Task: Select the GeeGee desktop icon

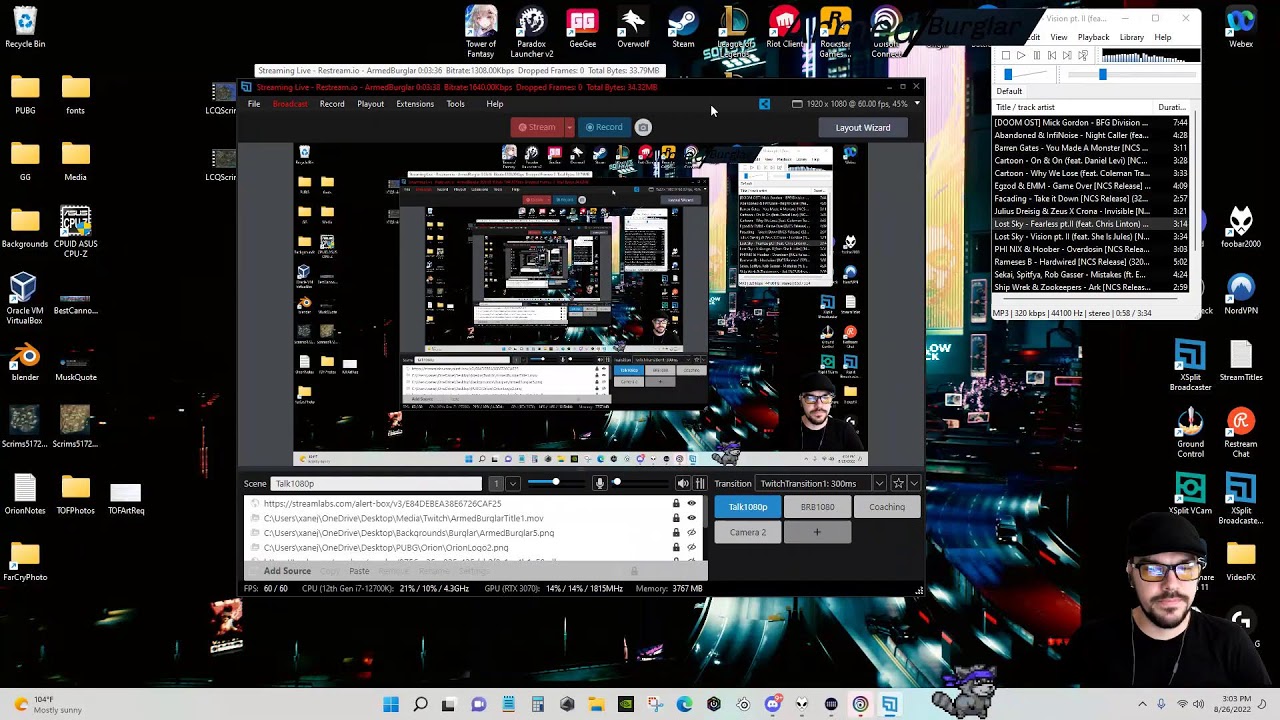Action: click(x=582, y=28)
